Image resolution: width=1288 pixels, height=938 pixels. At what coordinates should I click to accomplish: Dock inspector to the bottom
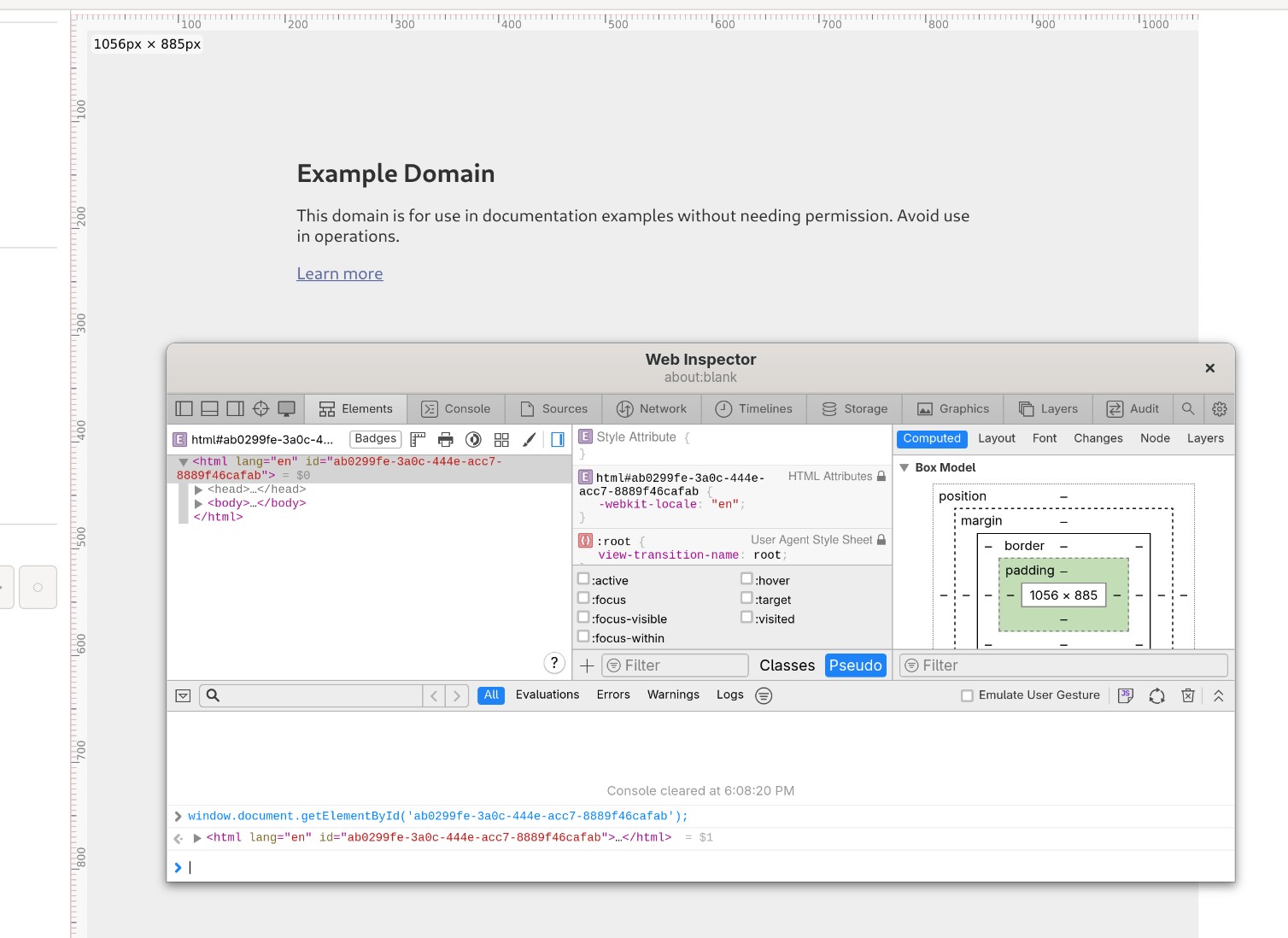click(210, 409)
